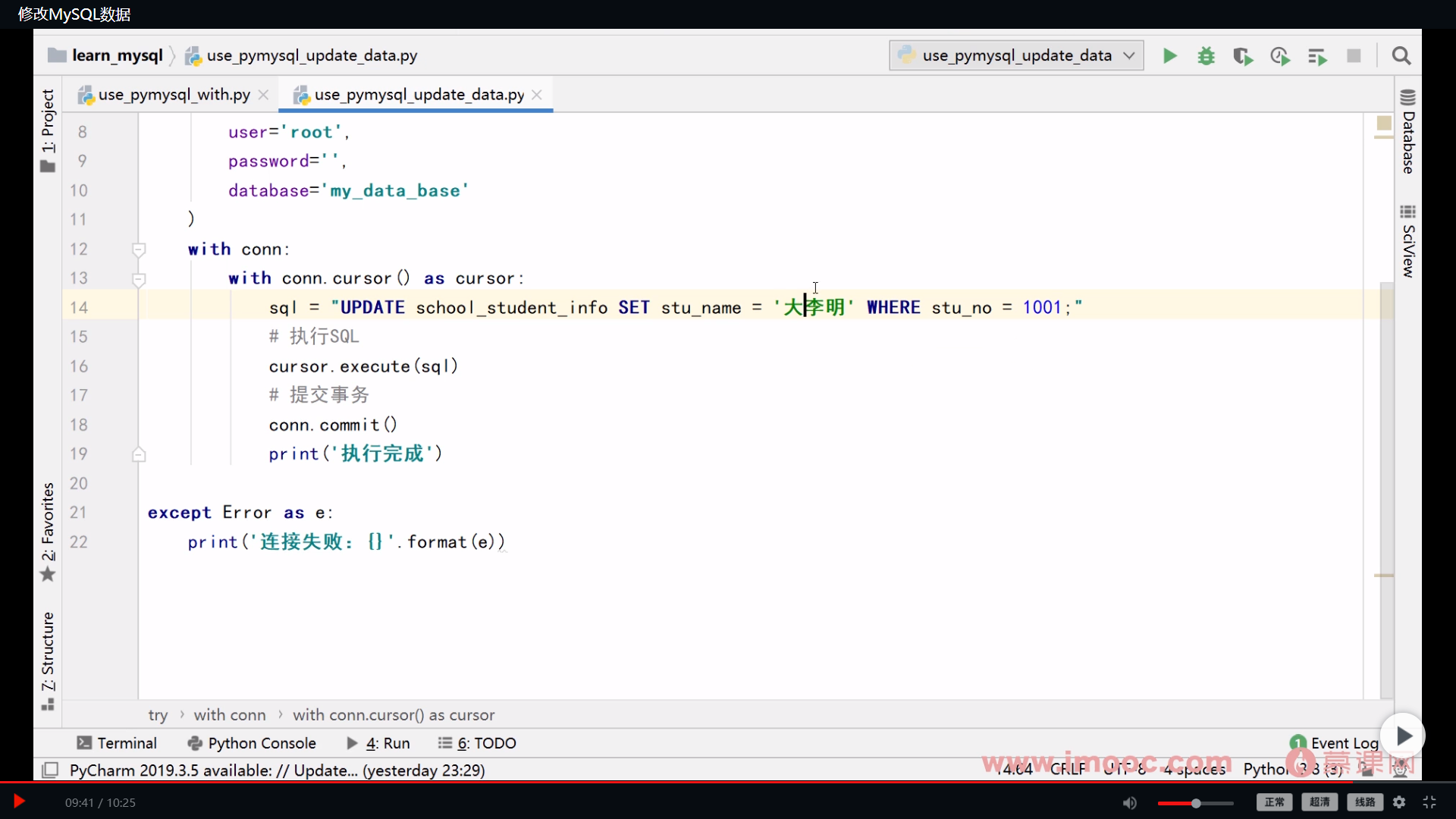1456x819 pixels.
Task: Collapse the 'with conn' block on line 12
Action: [139, 249]
